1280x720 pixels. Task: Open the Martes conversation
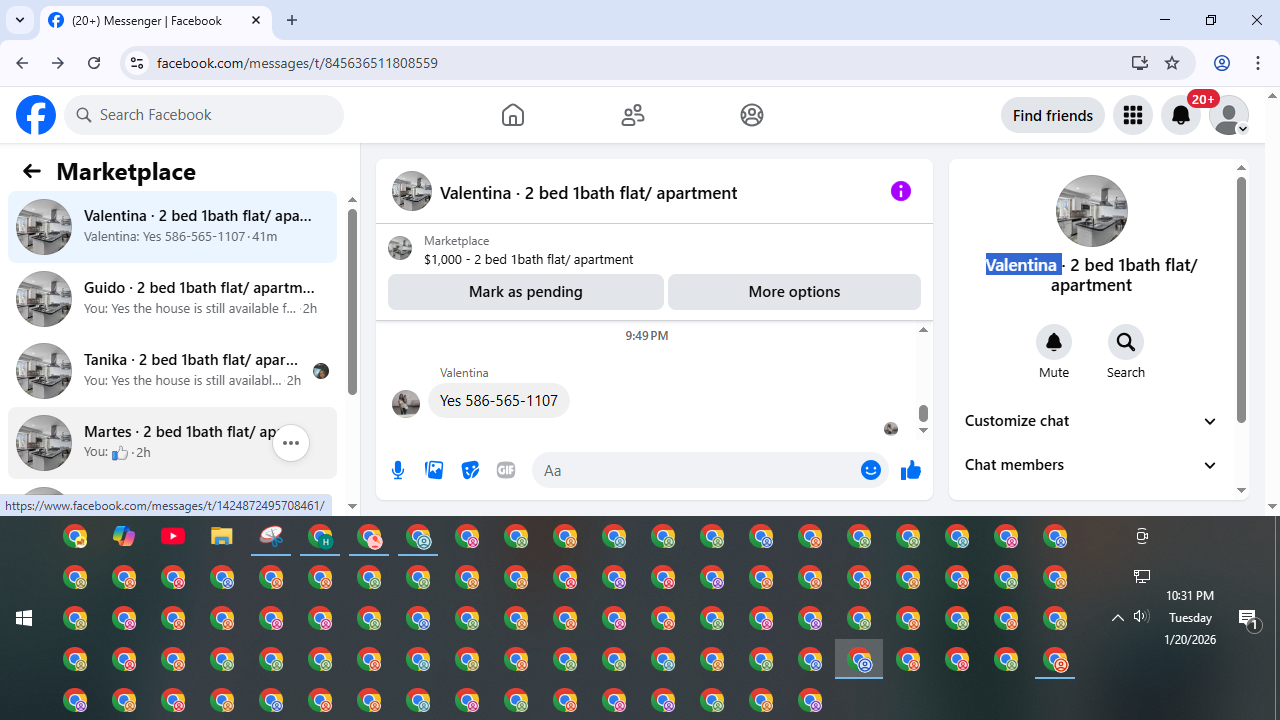[x=172, y=443]
